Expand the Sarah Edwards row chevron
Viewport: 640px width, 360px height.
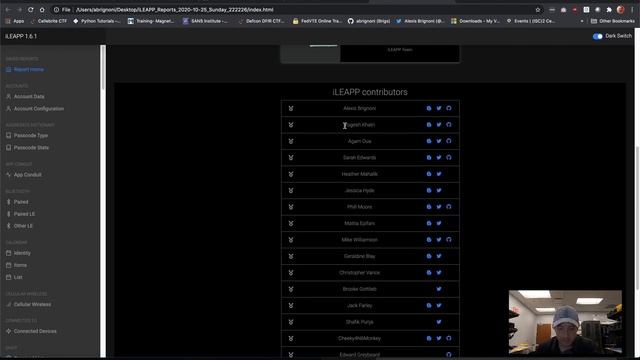pyautogui.click(x=291, y=158)
